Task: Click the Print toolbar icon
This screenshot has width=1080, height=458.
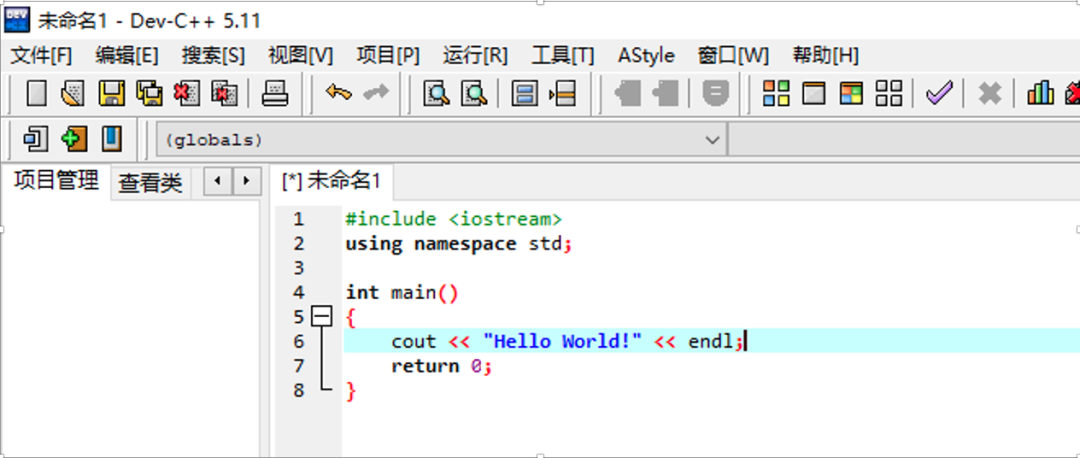Action: pyautogui.click(x=276, y=93)
